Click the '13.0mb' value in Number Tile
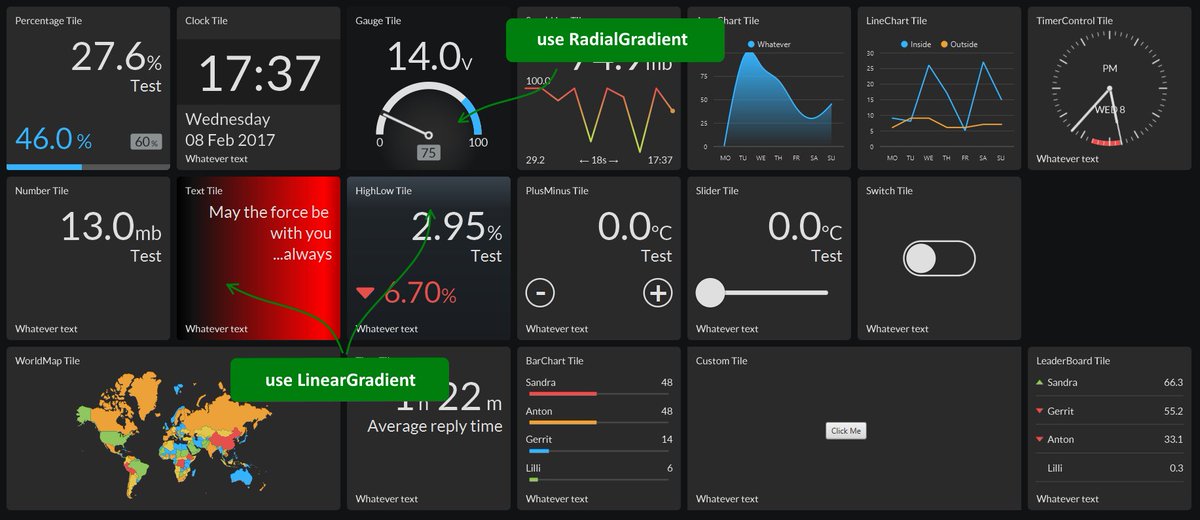Image resolution: width=1200 pixels, height=520 pixels. click(111, 227)
